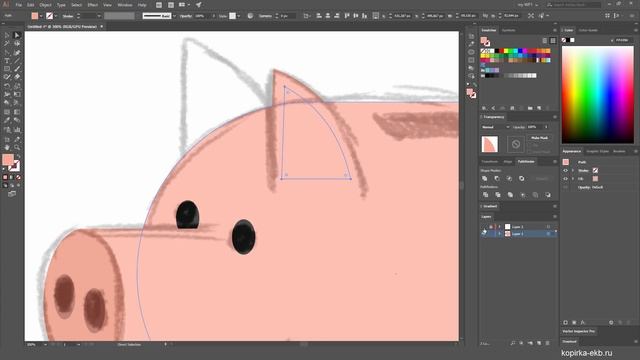This screenshot has width=640, height=360.
Task: Toggle visibility of Layer 1
Action: [x=484, y=233]
